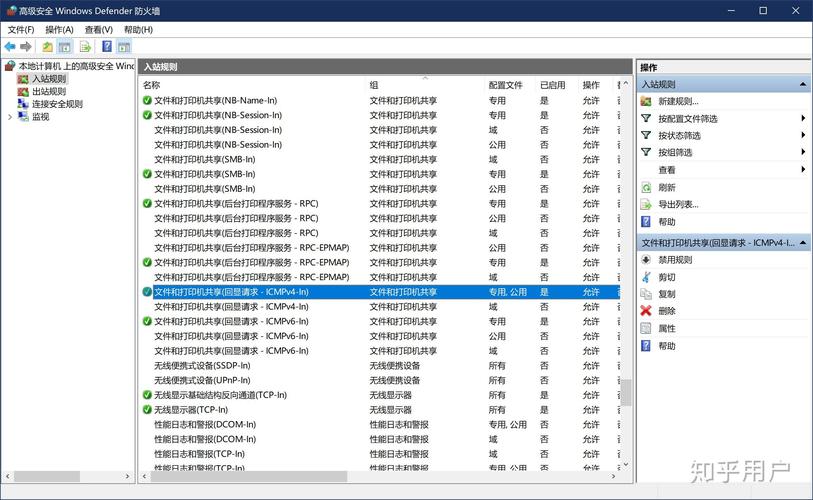Click the blue Help toolbar icon
This screenshot has width=813, height=500.
click(107, 47)
